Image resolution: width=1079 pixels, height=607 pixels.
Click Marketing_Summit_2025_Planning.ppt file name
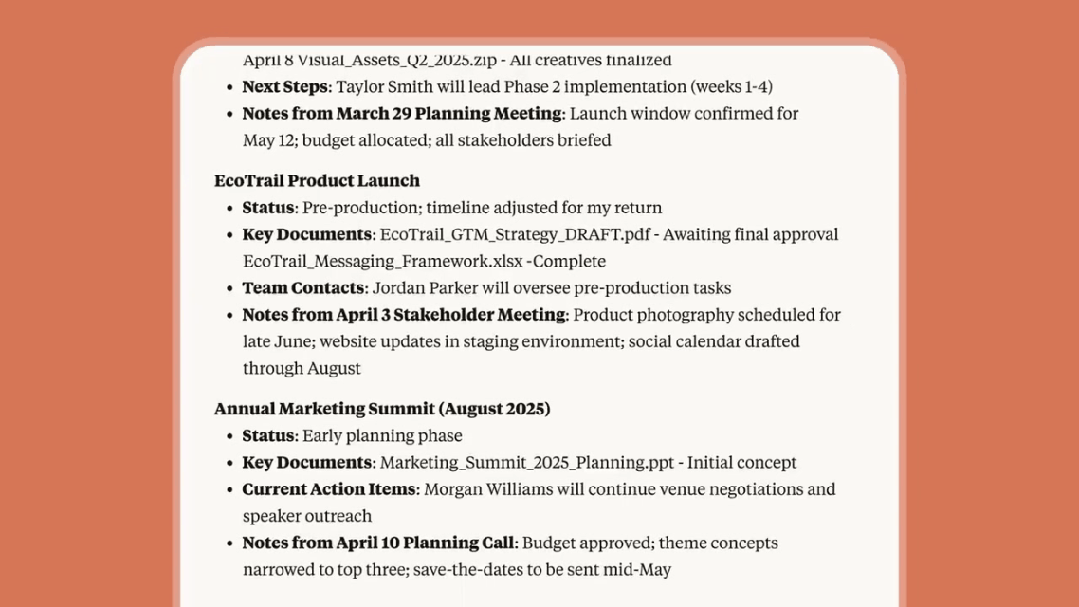pos(526,462)
